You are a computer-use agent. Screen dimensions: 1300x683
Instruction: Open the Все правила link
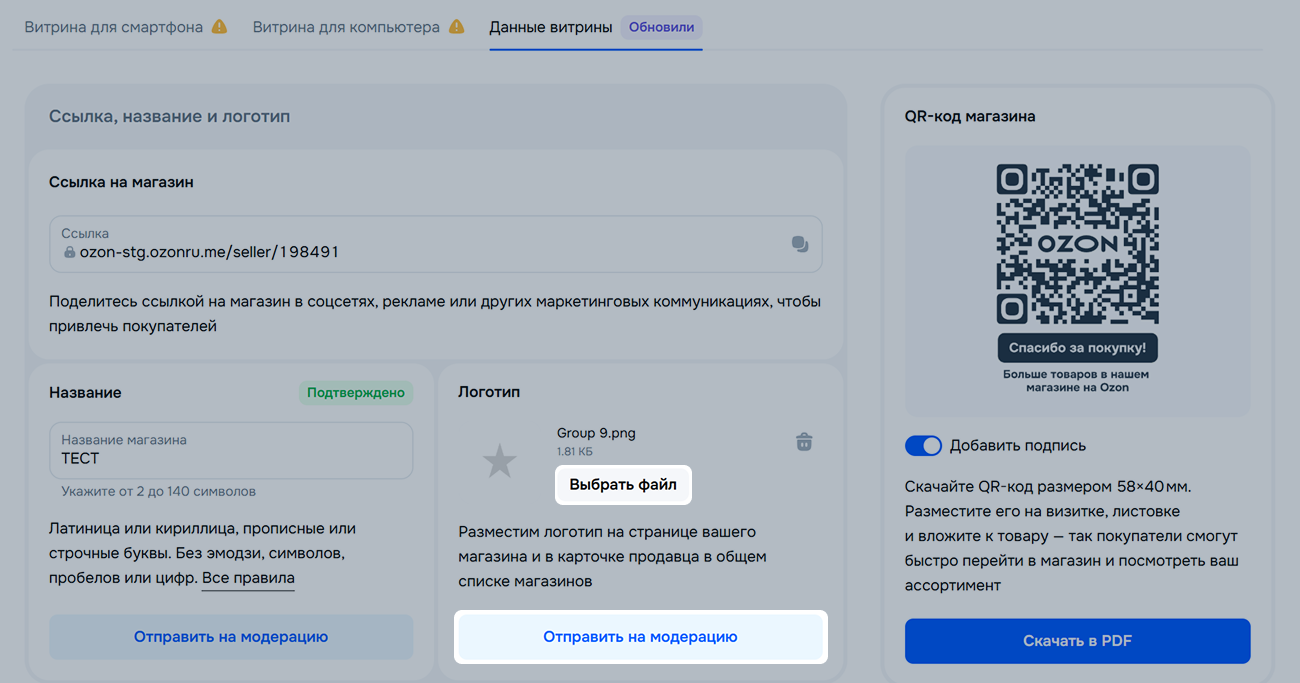pos(248,578)
